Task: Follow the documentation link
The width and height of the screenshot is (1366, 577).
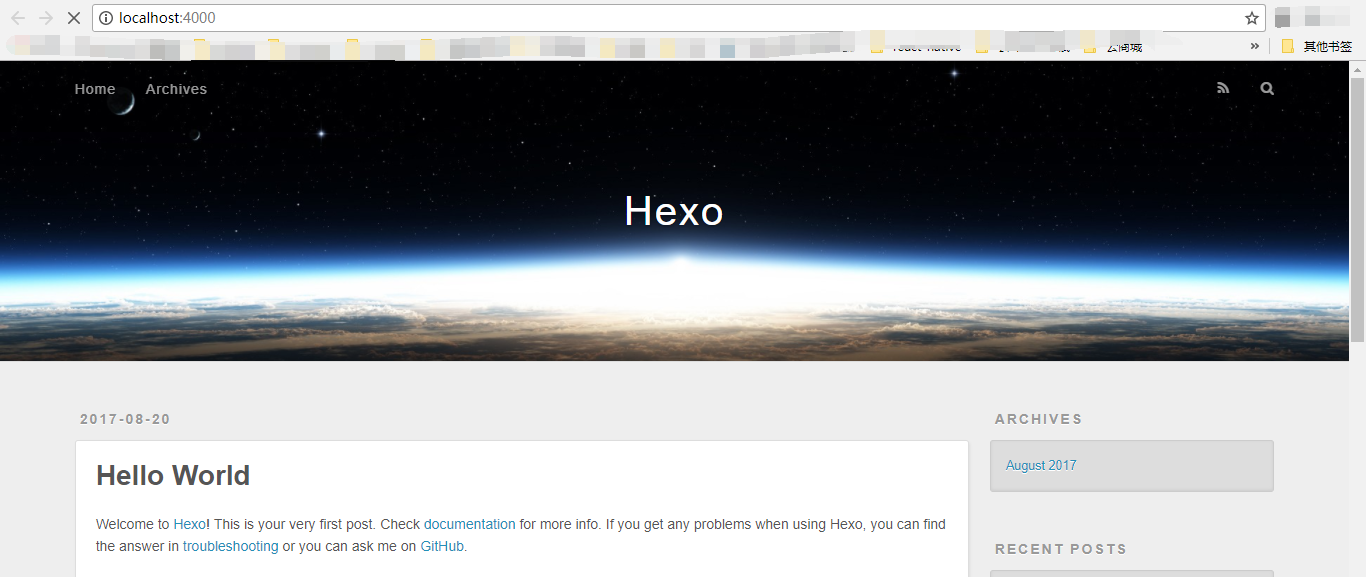Action: (x=469, y=524)
